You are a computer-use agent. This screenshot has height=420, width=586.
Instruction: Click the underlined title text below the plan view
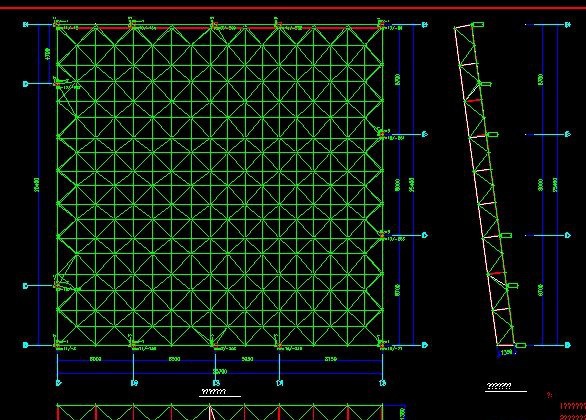214,392
